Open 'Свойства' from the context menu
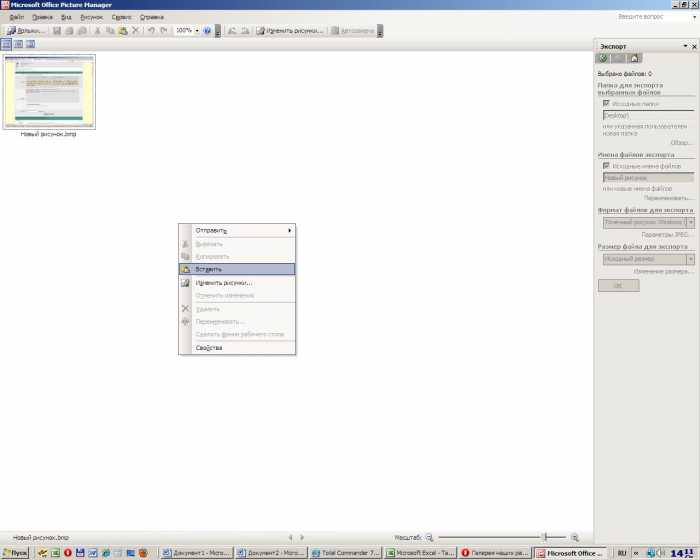Viewport: 700px width, 560px height. point(236,348)
